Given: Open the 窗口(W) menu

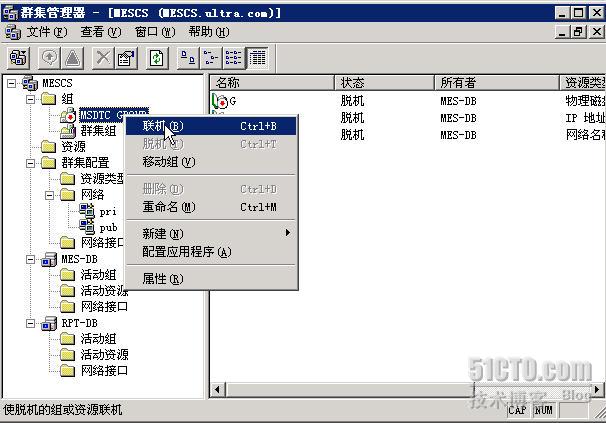Looking at the screenshot, I should click(x=155, y=32).
